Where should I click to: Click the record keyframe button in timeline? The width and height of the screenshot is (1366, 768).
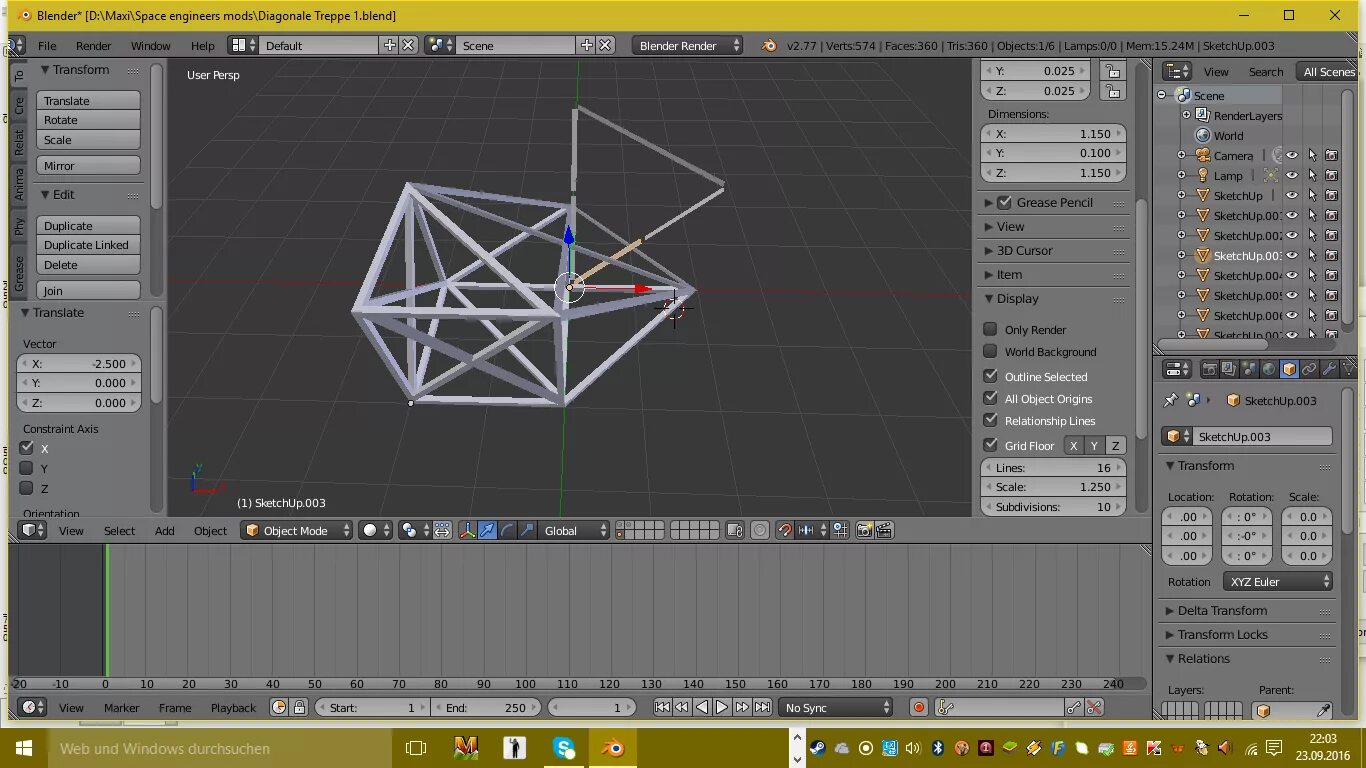tap(919, 707)
